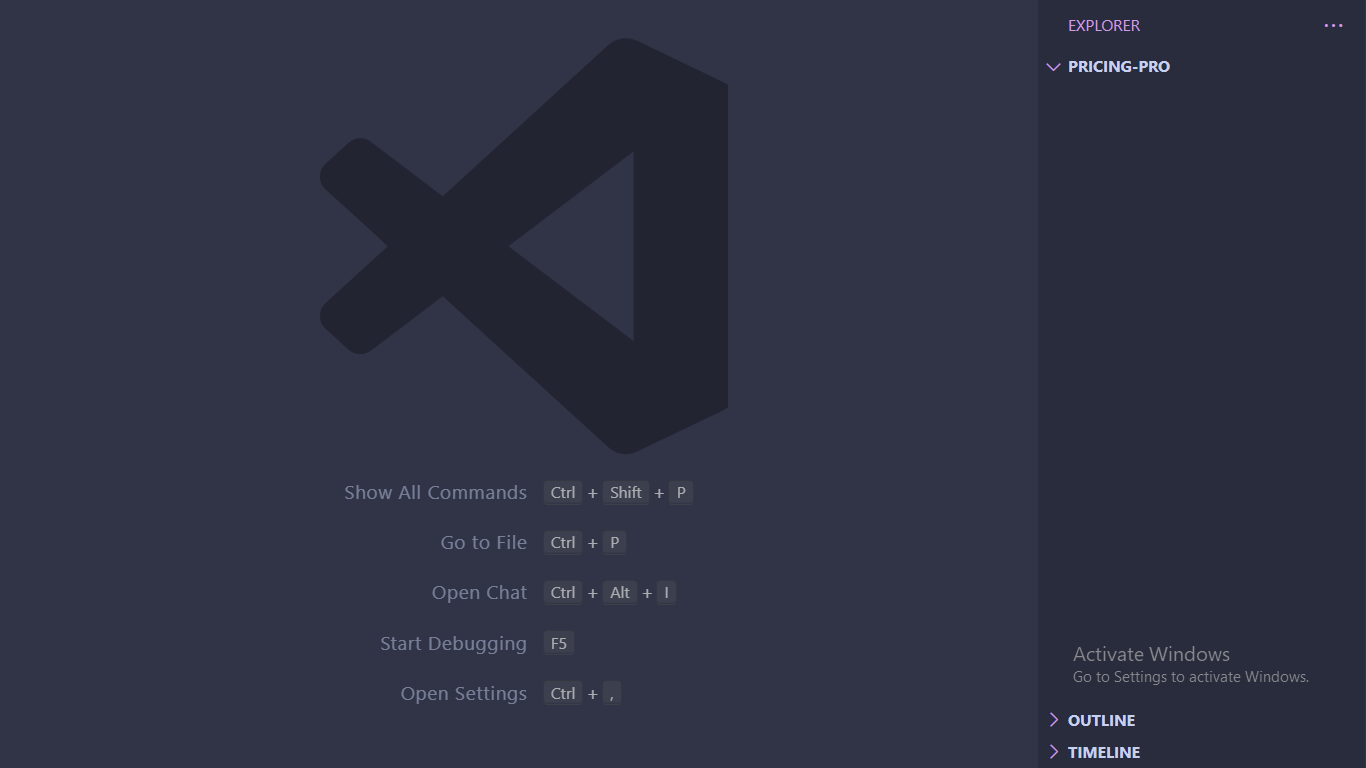The height and width of the screenshot is (768, 1366).
Task: Click the Open Settings label
Action: (x=464, y=694)
